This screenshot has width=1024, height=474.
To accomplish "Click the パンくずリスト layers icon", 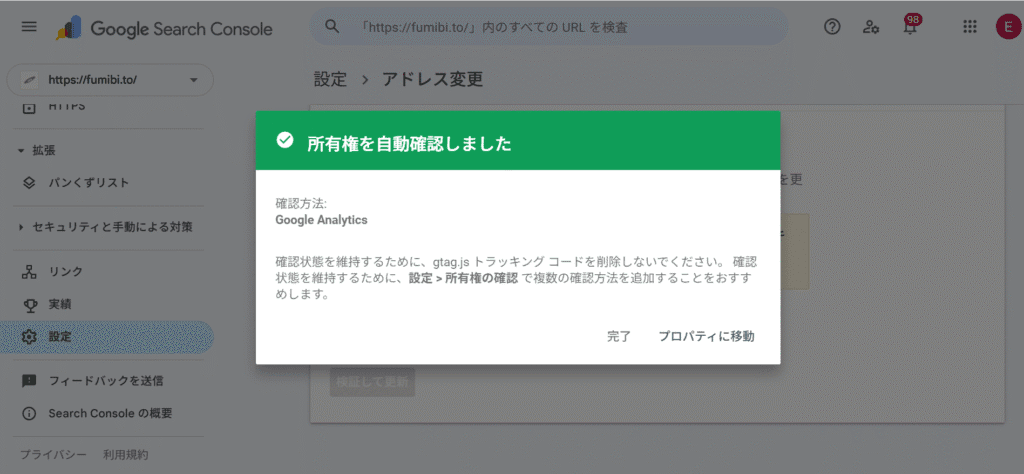I will (29, 183).
